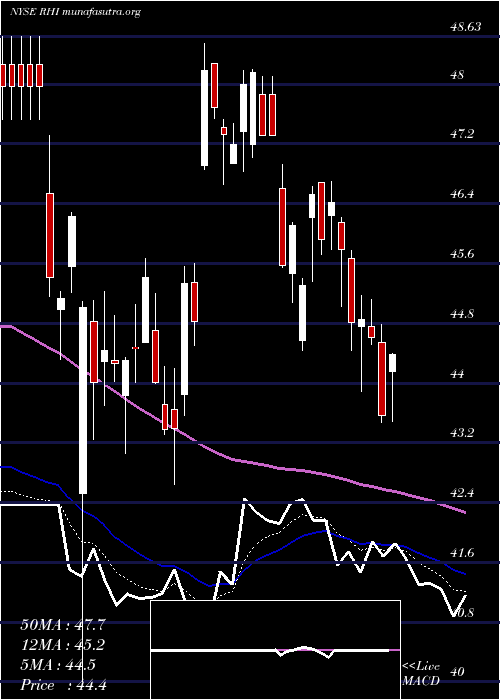Select the 40 price axis label
The width and height of the screenshot is (500, 700).
click(457, 672)
